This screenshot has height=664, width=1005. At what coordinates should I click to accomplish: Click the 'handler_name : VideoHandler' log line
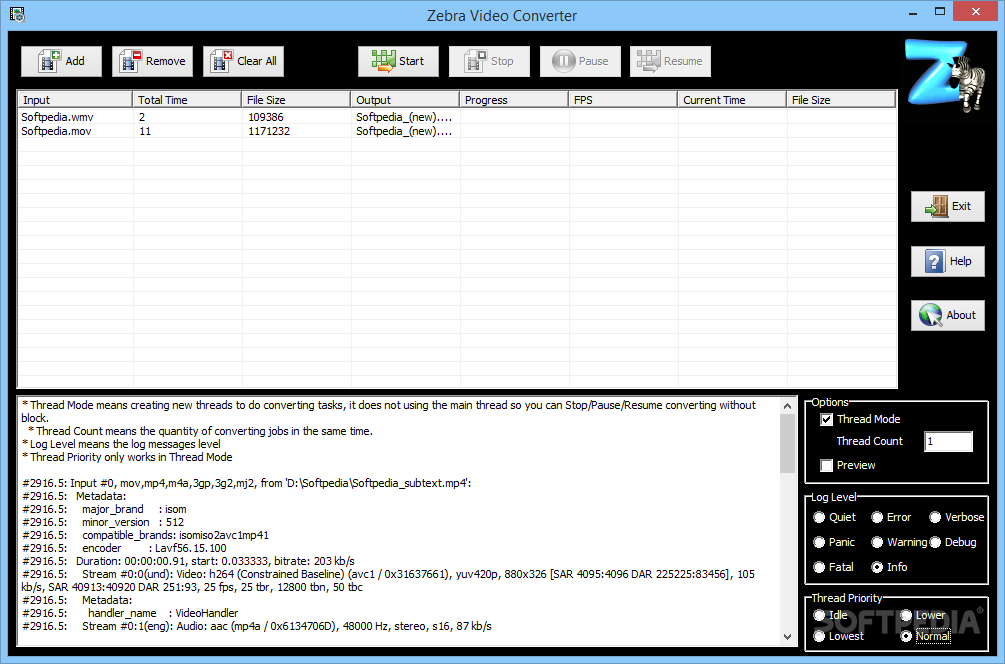[x=130, y=613]
